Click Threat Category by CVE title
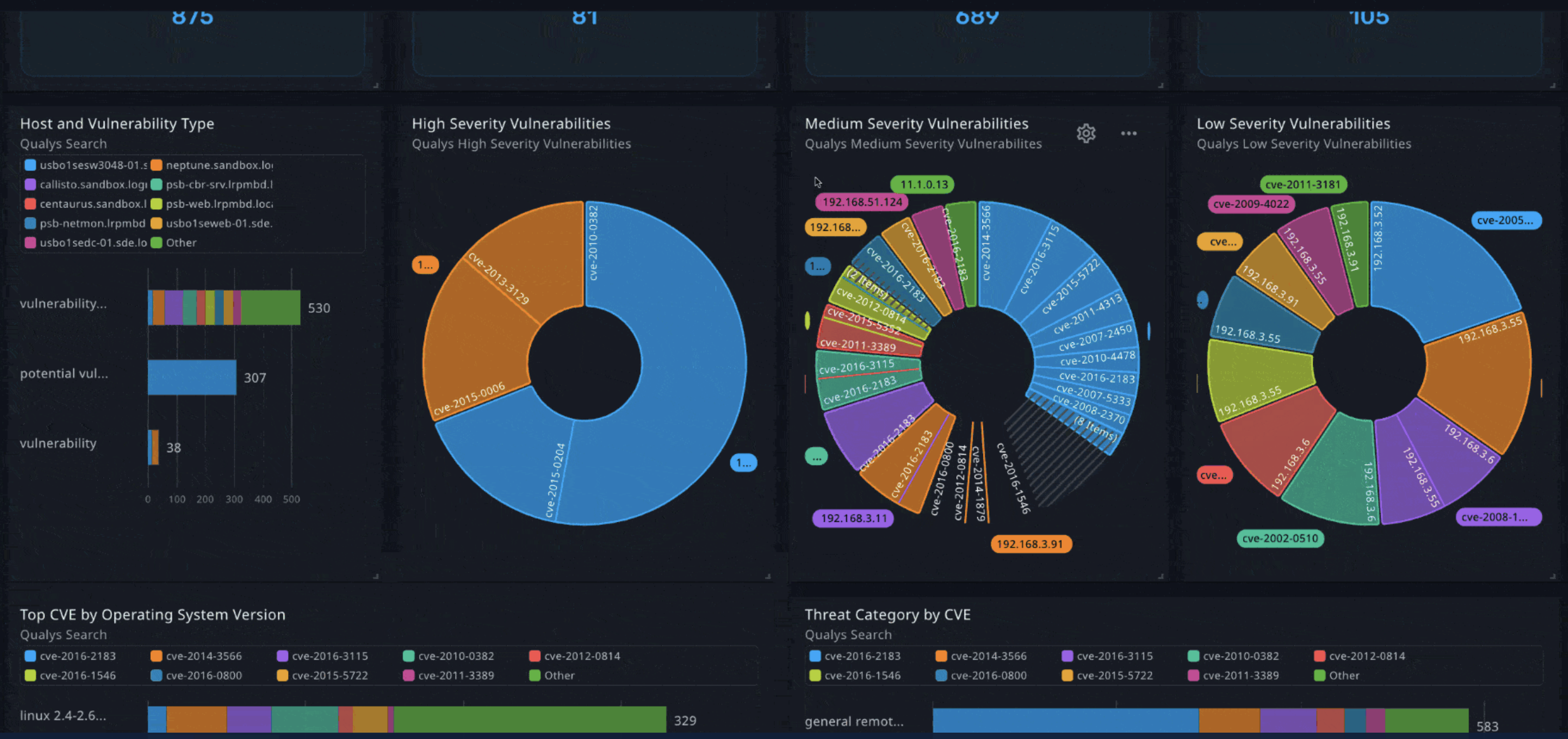The image size is (1568, 739). pos(888,614)
